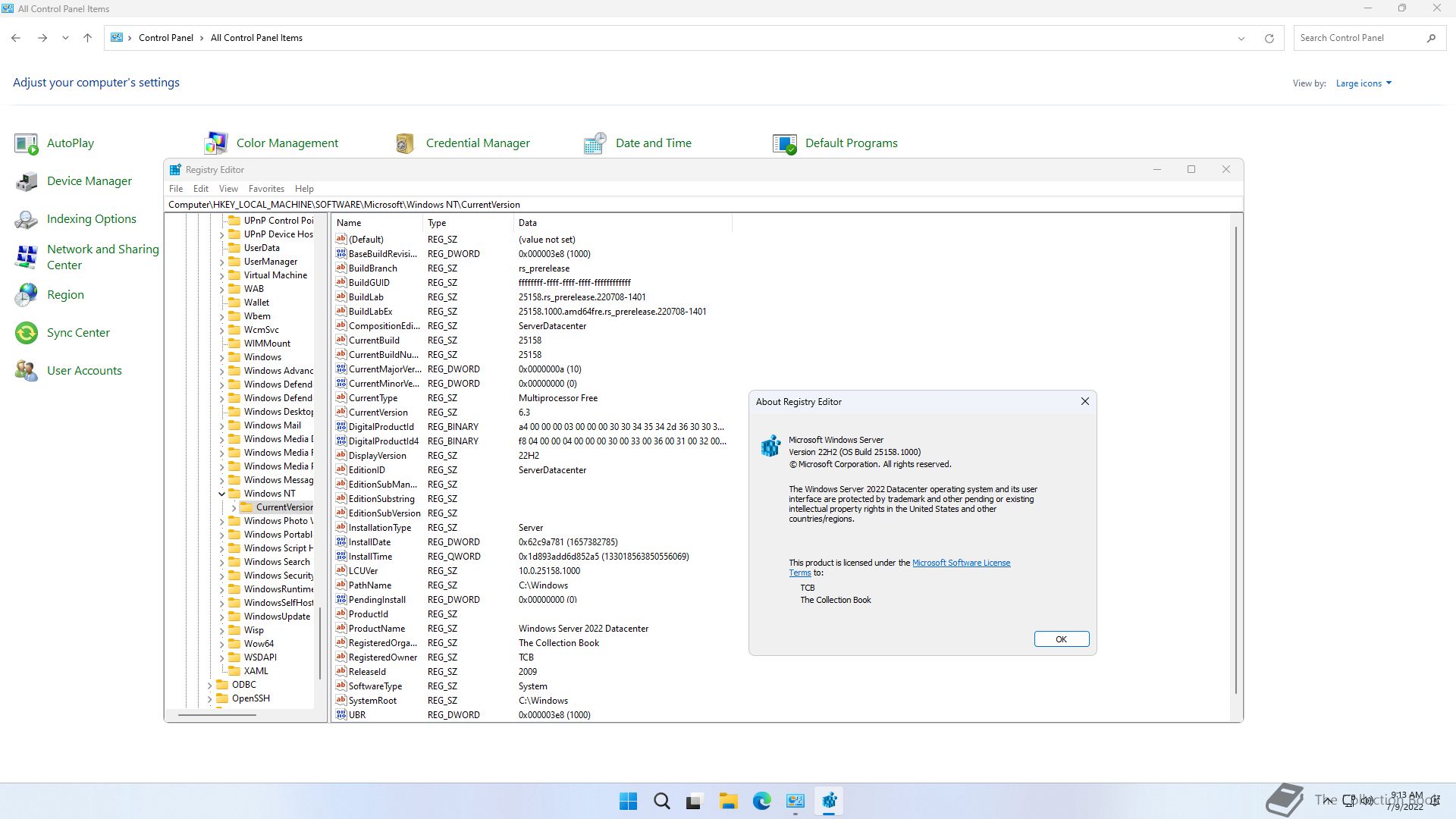Open recent locations dropdown arrow
This screenshot has width=1456, height=819.
pos(65,38)
